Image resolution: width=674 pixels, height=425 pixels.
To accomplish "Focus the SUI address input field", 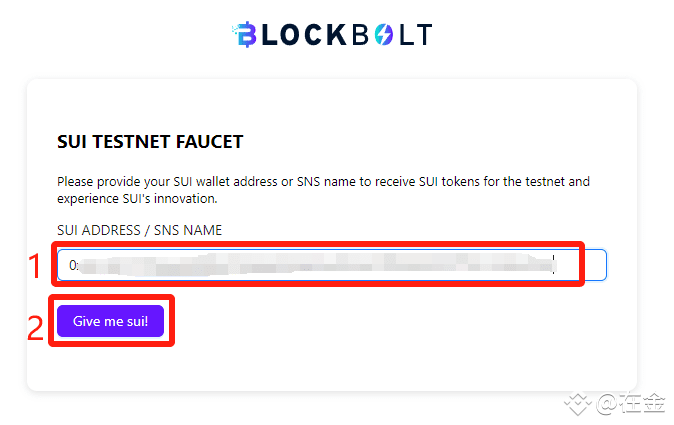I will (x=331, y=265).
